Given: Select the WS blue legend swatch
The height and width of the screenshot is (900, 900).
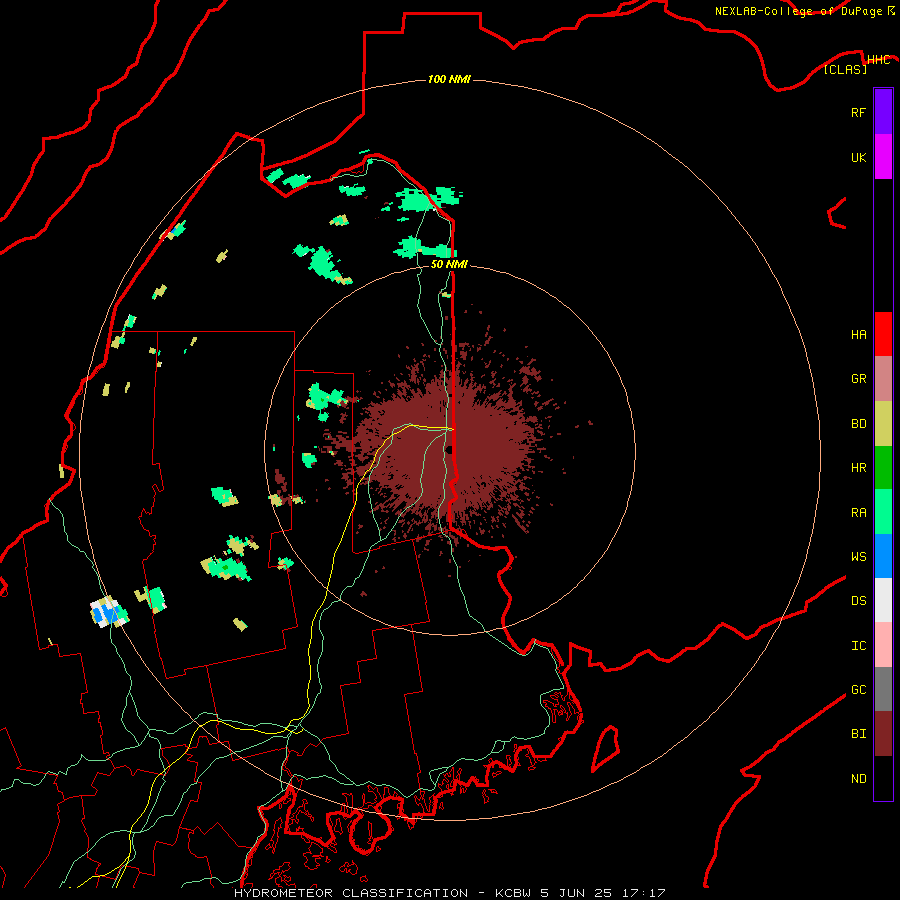Looking at the screenshot, I should tap(883, 556).
